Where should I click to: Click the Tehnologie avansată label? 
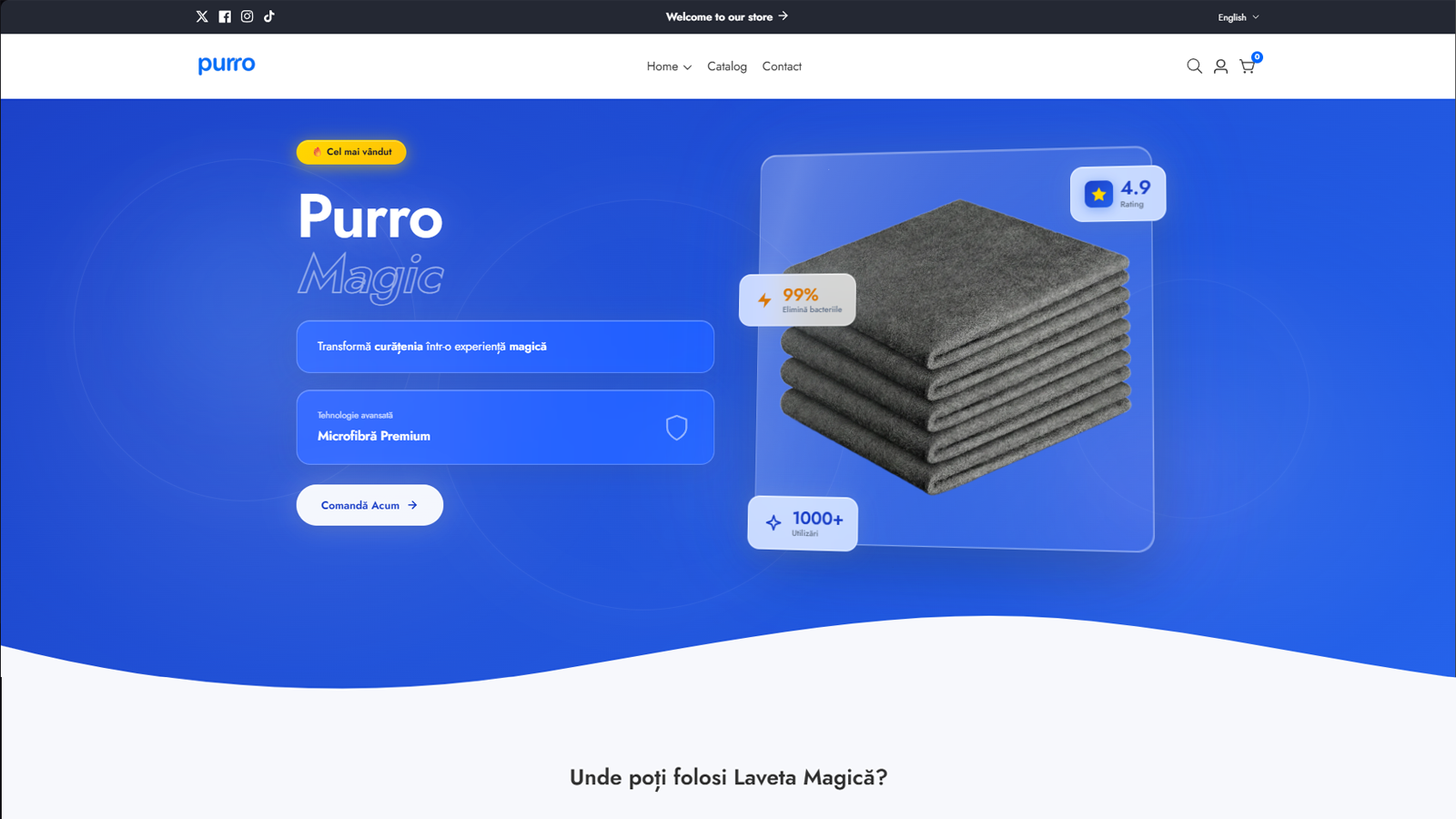pos(355,415)
